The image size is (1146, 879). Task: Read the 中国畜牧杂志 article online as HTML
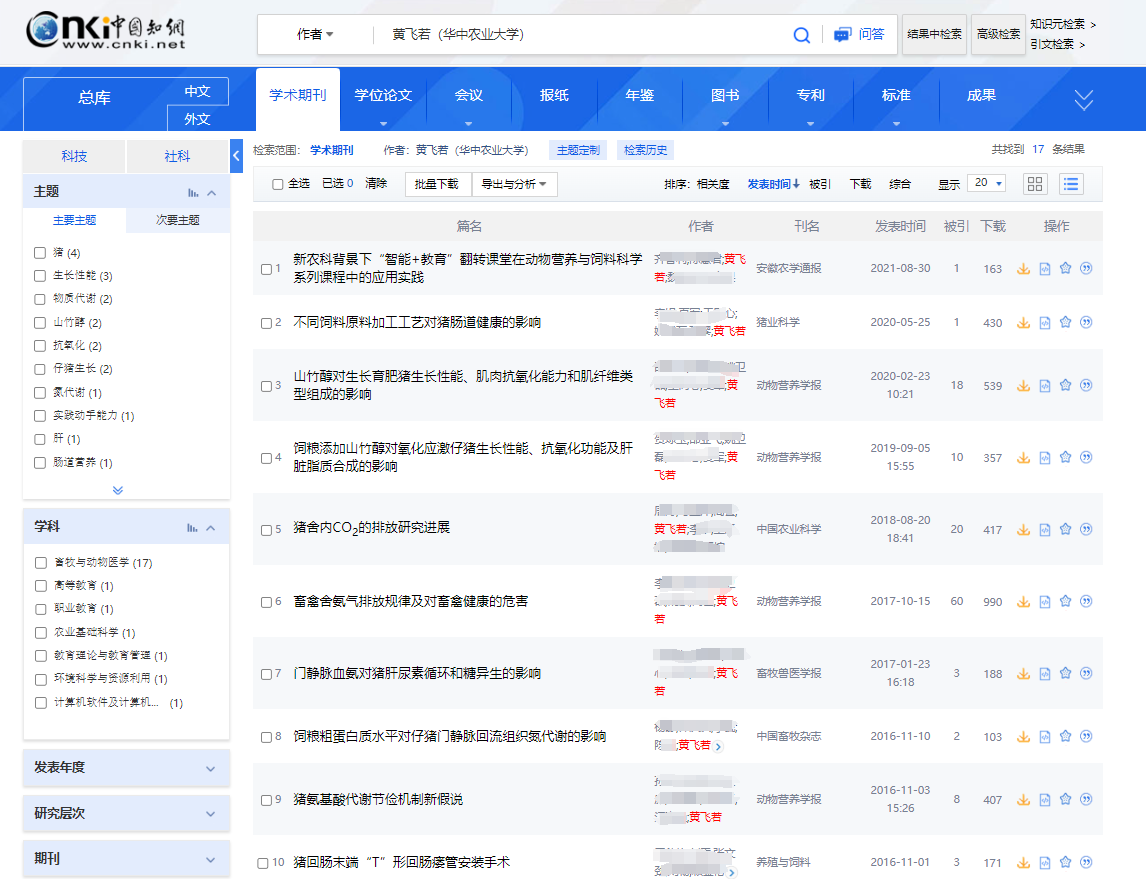click(1045, 737)
